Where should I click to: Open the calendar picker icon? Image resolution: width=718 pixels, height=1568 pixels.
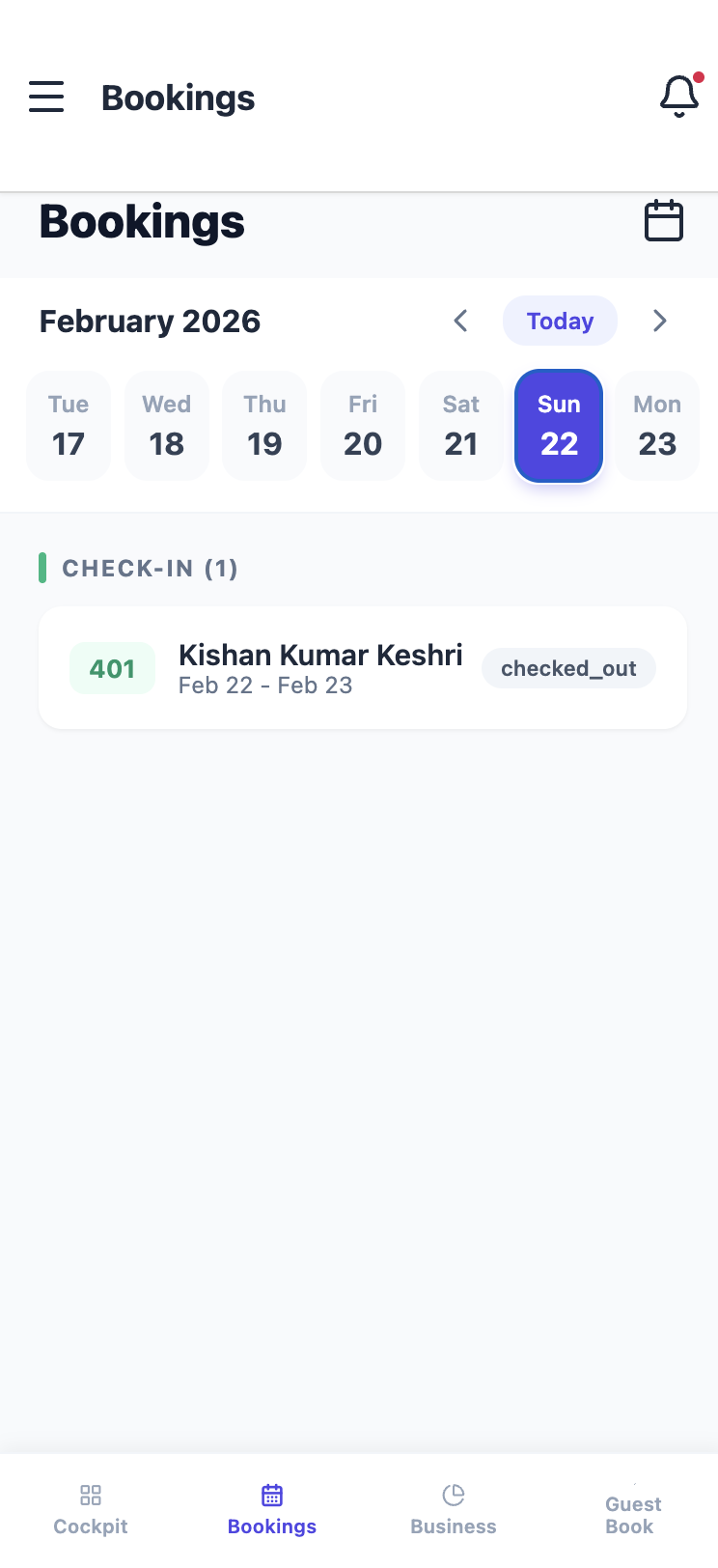point(663,220)
